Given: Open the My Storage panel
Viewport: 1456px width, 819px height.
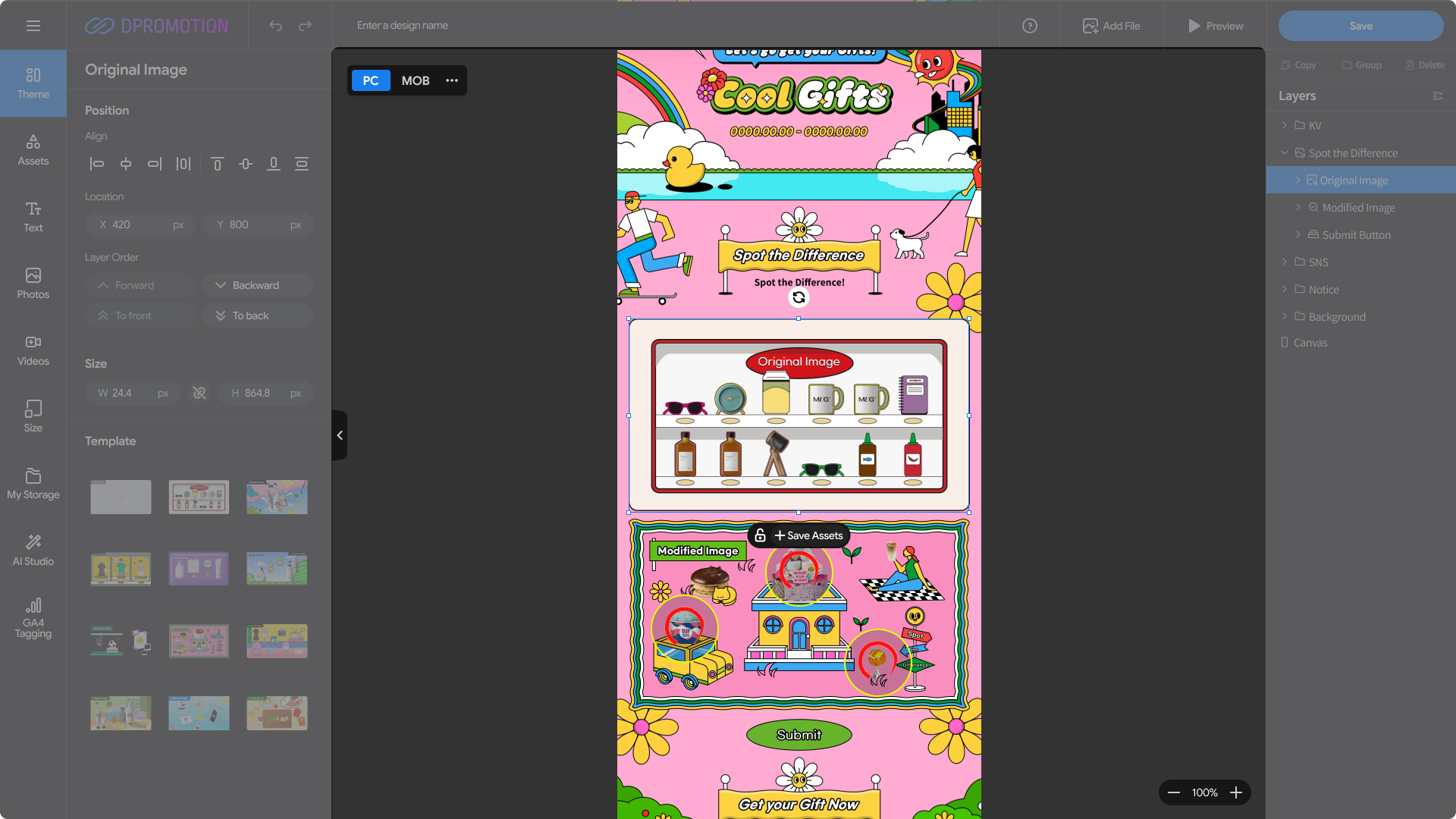Looking at the screenshot, I should (x=33, y=483).
